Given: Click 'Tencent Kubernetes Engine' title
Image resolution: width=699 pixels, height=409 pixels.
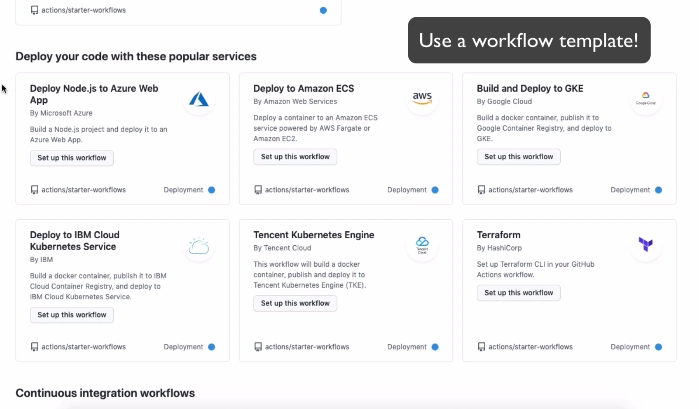Looking at the screenshot, I should [314, 235].
